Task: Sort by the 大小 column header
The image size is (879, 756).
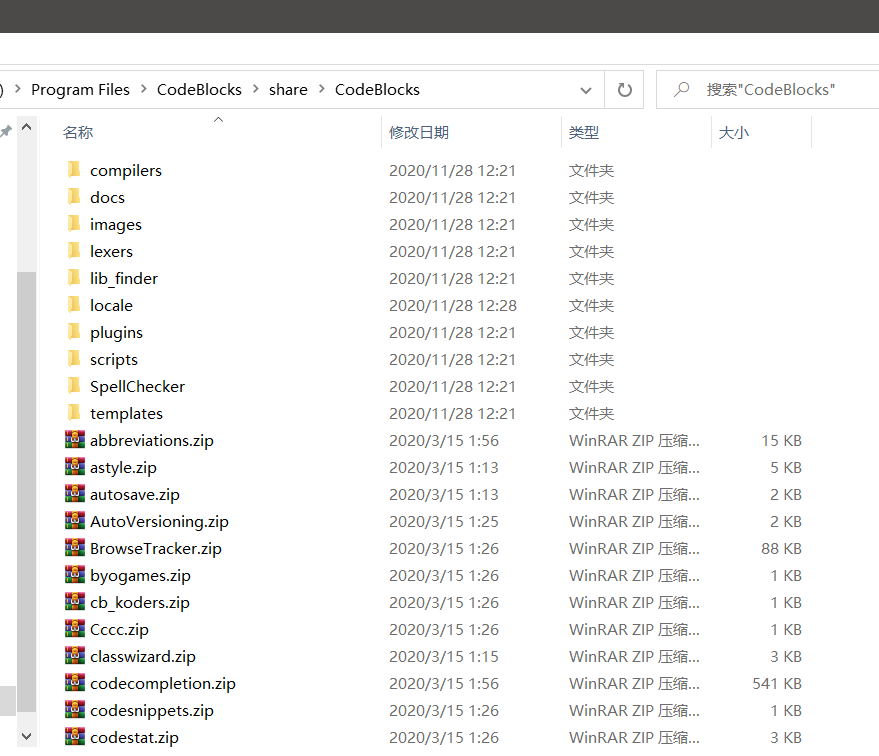Action: point(734,133)
